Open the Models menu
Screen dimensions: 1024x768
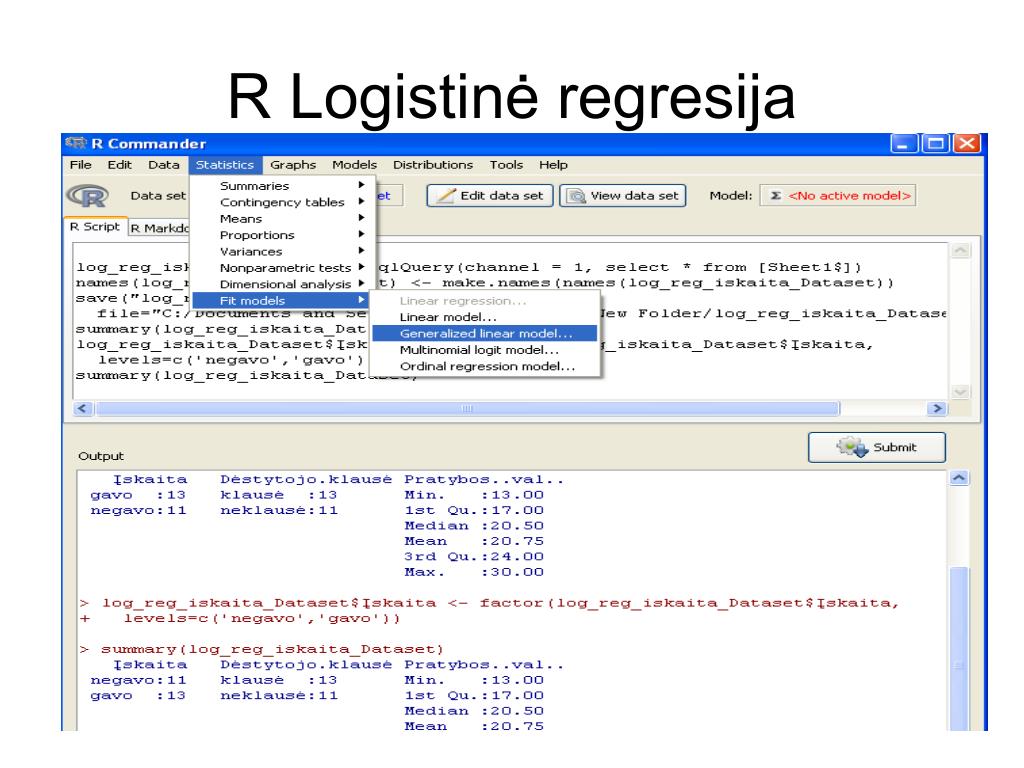355,165
